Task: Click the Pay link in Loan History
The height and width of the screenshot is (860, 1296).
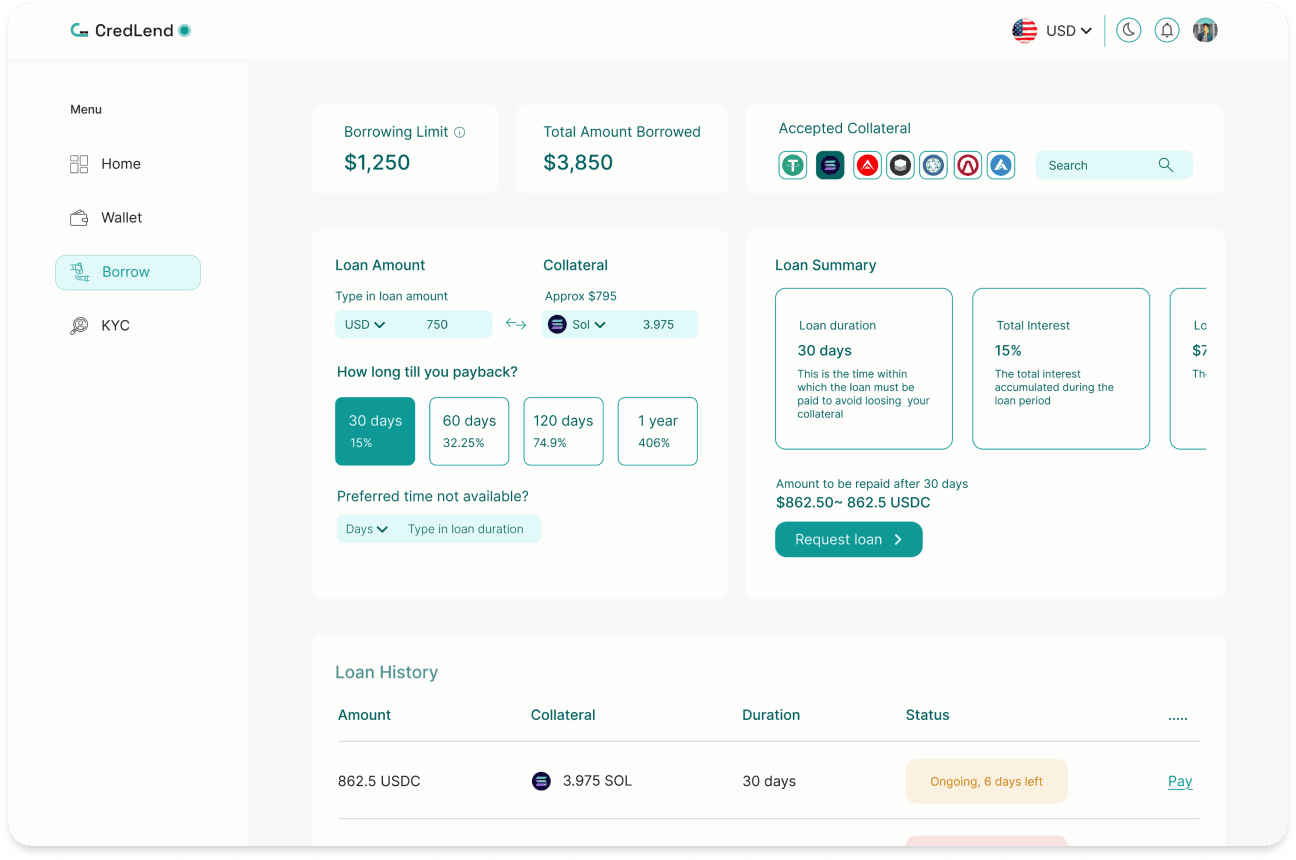Action: (1179, 781)
